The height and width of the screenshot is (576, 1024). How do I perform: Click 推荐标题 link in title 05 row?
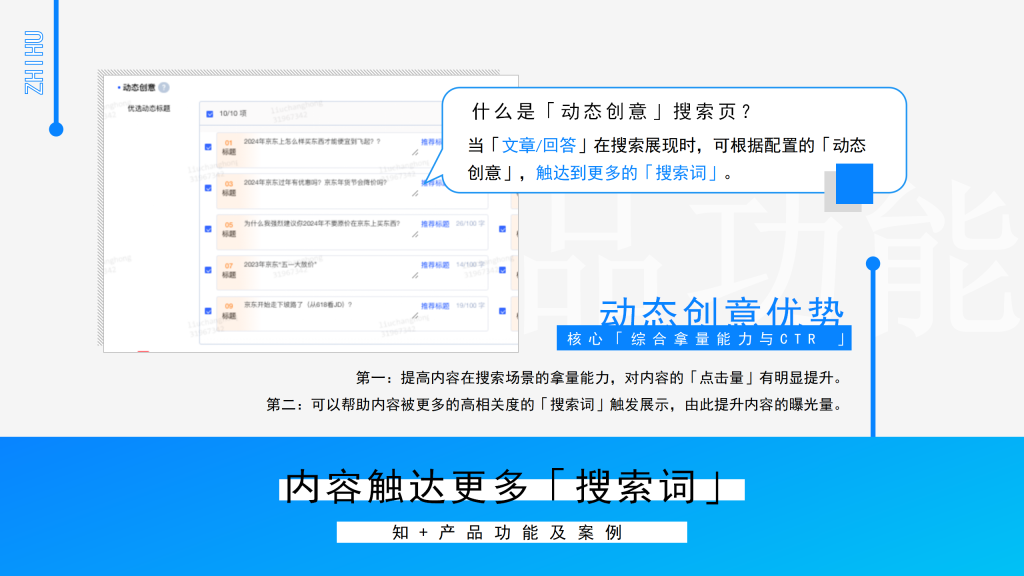435,224
